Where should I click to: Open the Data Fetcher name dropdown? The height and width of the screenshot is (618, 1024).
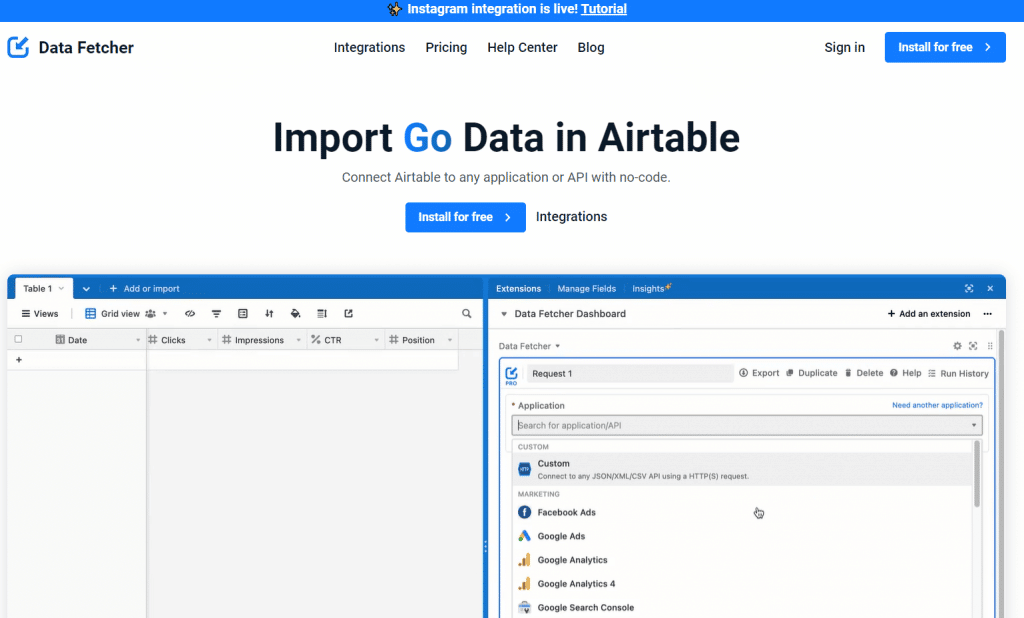(x=530, y=346)
